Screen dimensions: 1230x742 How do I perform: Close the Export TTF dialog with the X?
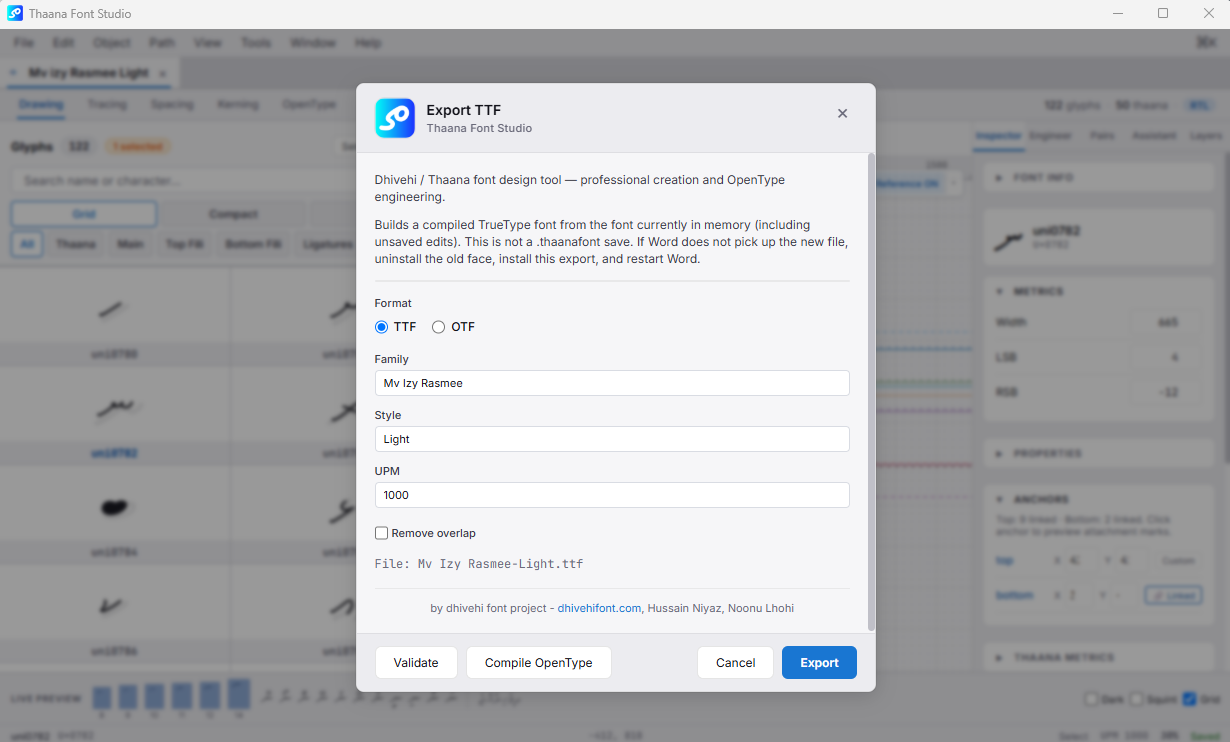tap(842, 114)
